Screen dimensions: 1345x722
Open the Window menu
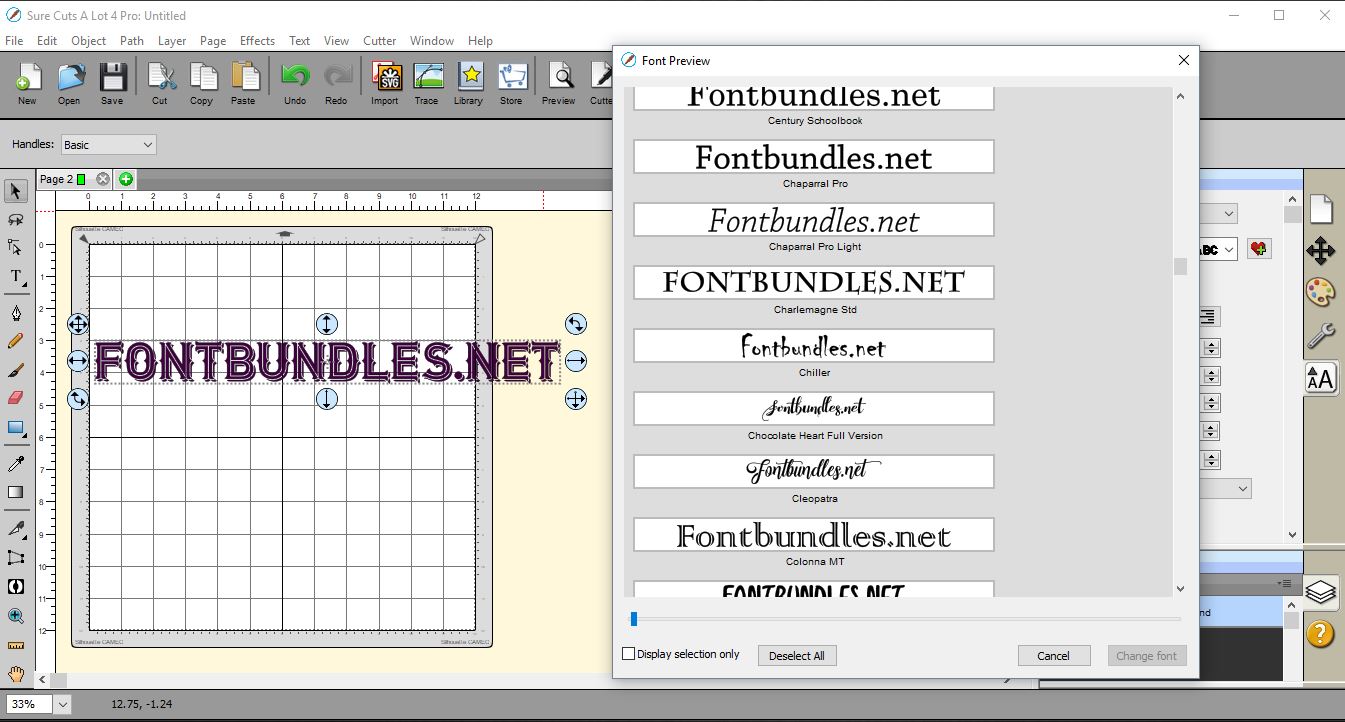[432, 41]
